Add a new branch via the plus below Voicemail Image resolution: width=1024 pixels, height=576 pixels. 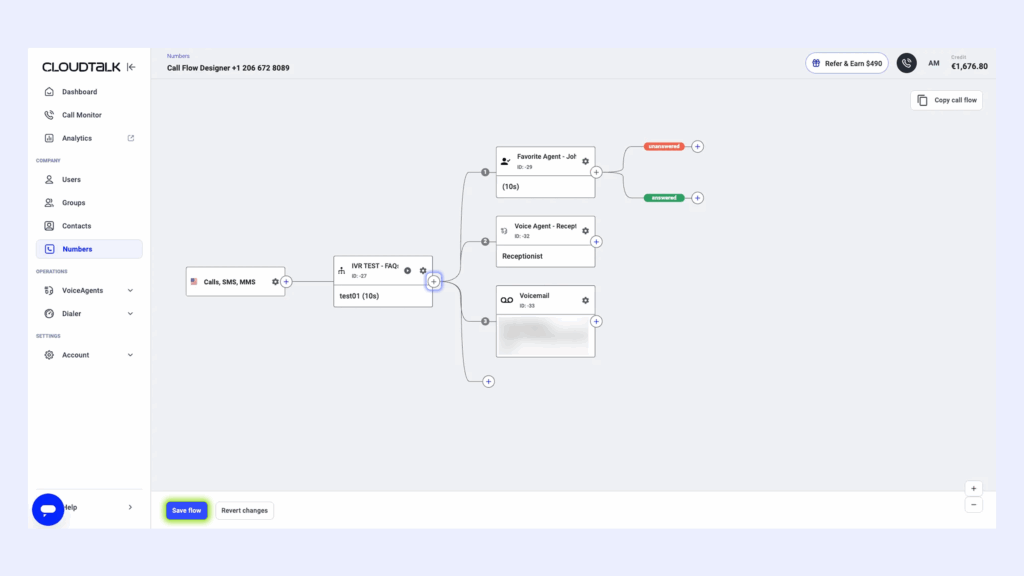(x=489, y=381)
